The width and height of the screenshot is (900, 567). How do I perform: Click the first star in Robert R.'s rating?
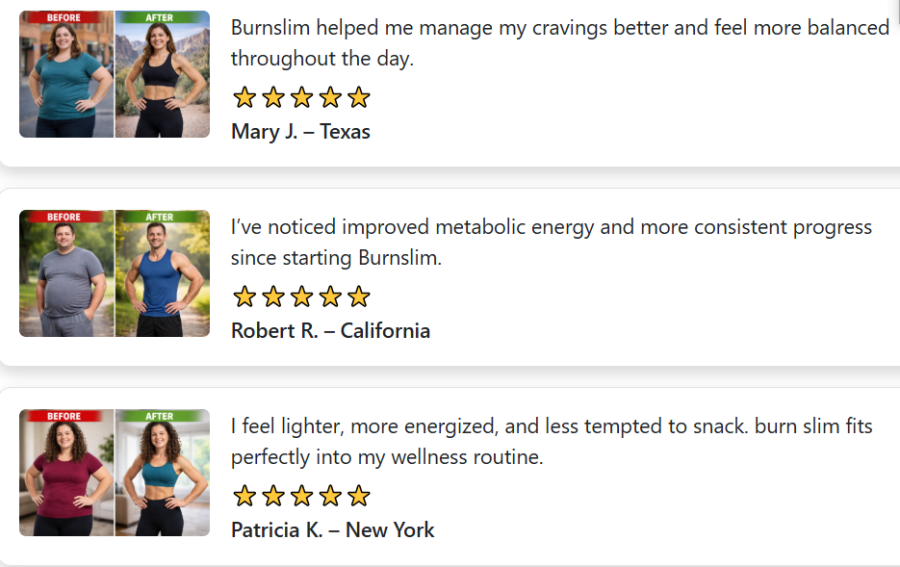(244, 297)
